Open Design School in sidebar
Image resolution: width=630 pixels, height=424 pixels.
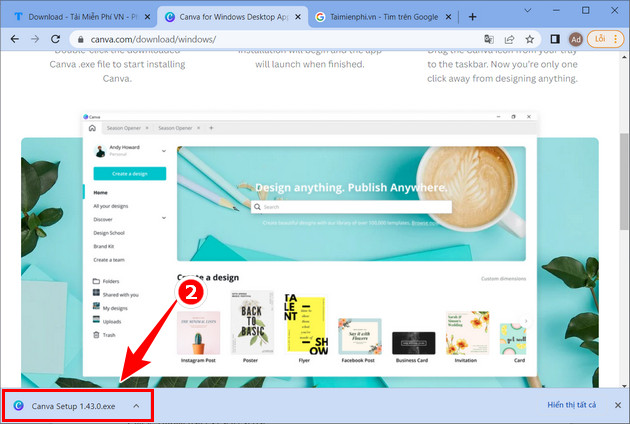(109, 233)
